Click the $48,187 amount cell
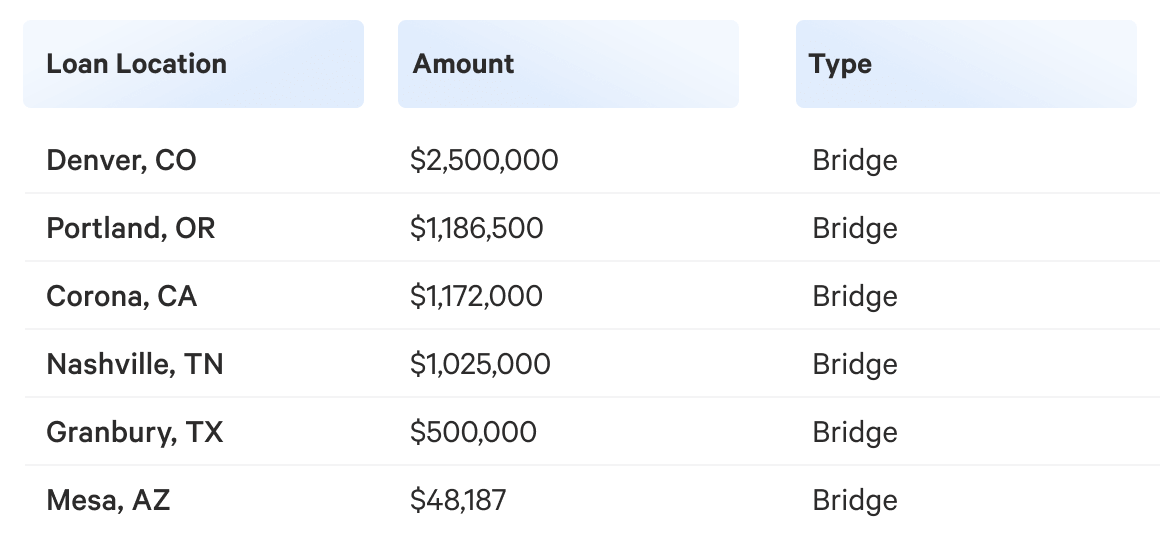The image size is (1160, 533). [x=459, y=500]
